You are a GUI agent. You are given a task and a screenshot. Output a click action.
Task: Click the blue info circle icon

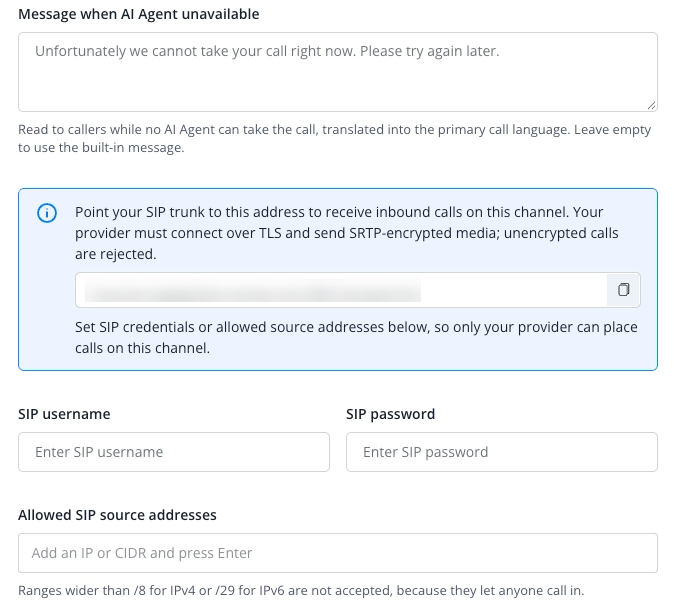47,213
